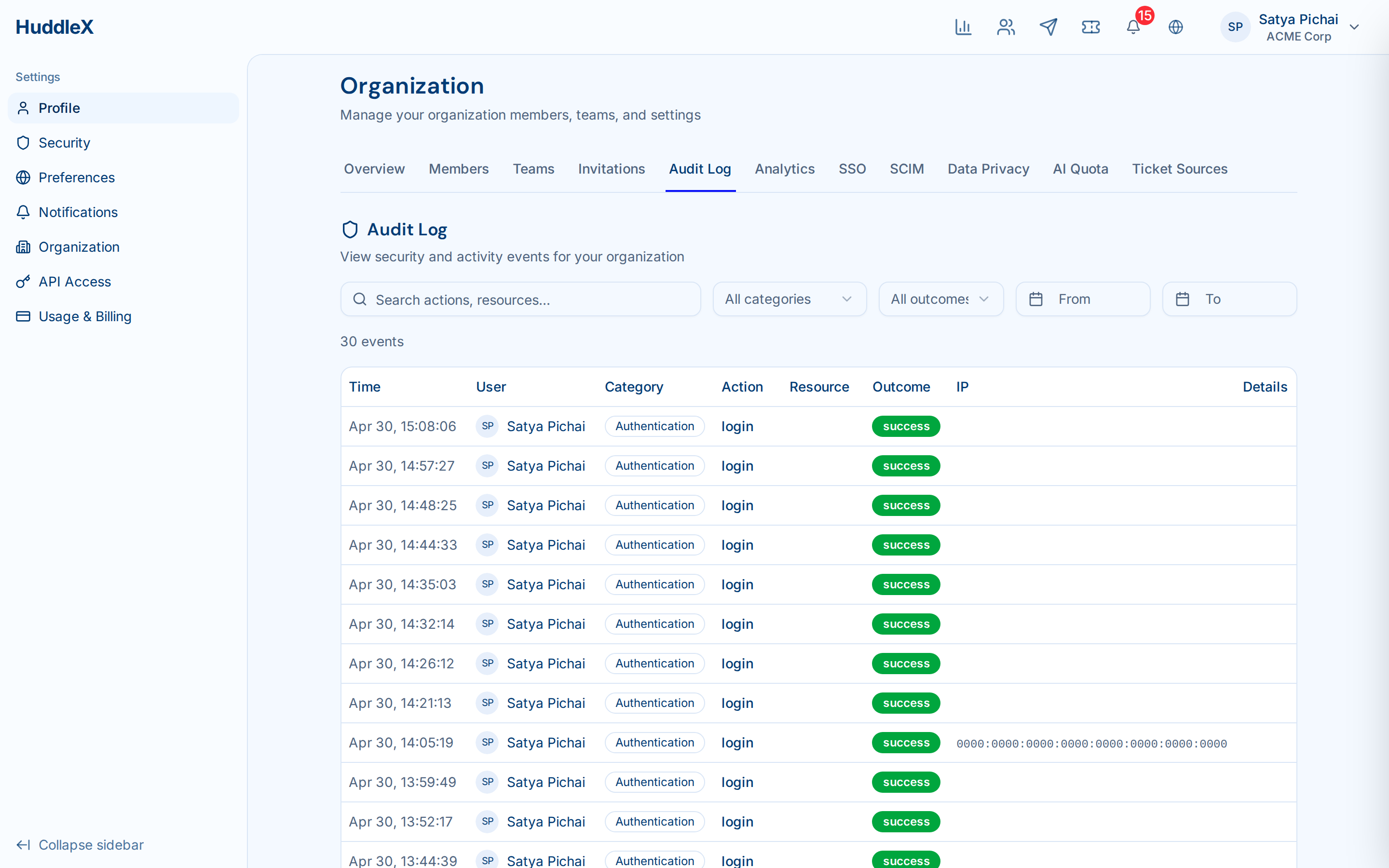Switch to the Invitations tab
1389x868 pixels.
(611, 169)
